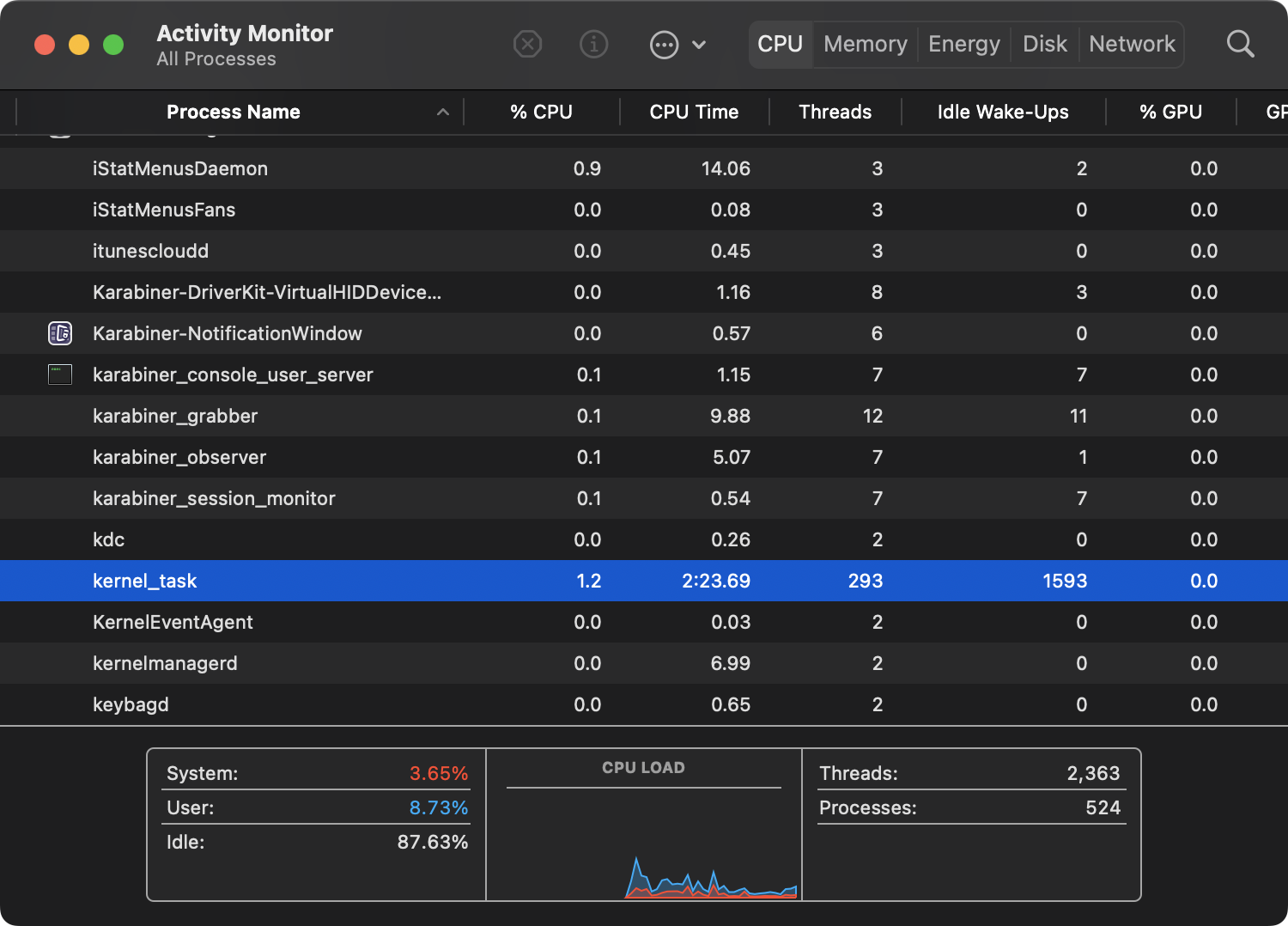Open the search magnifier icon
The width and height of the screenshot is (1288, 926).
[x=1240, y=44]
